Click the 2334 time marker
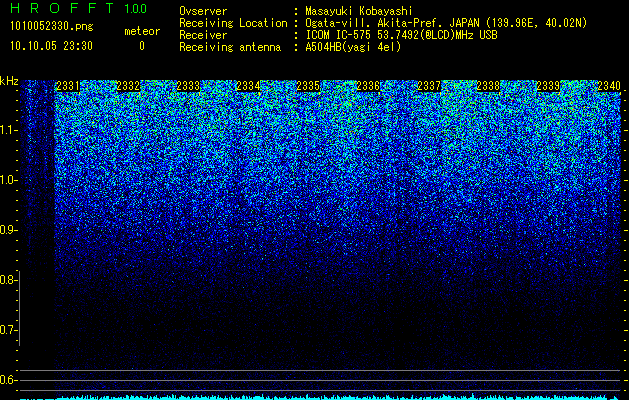 click(x=248, y=86)
